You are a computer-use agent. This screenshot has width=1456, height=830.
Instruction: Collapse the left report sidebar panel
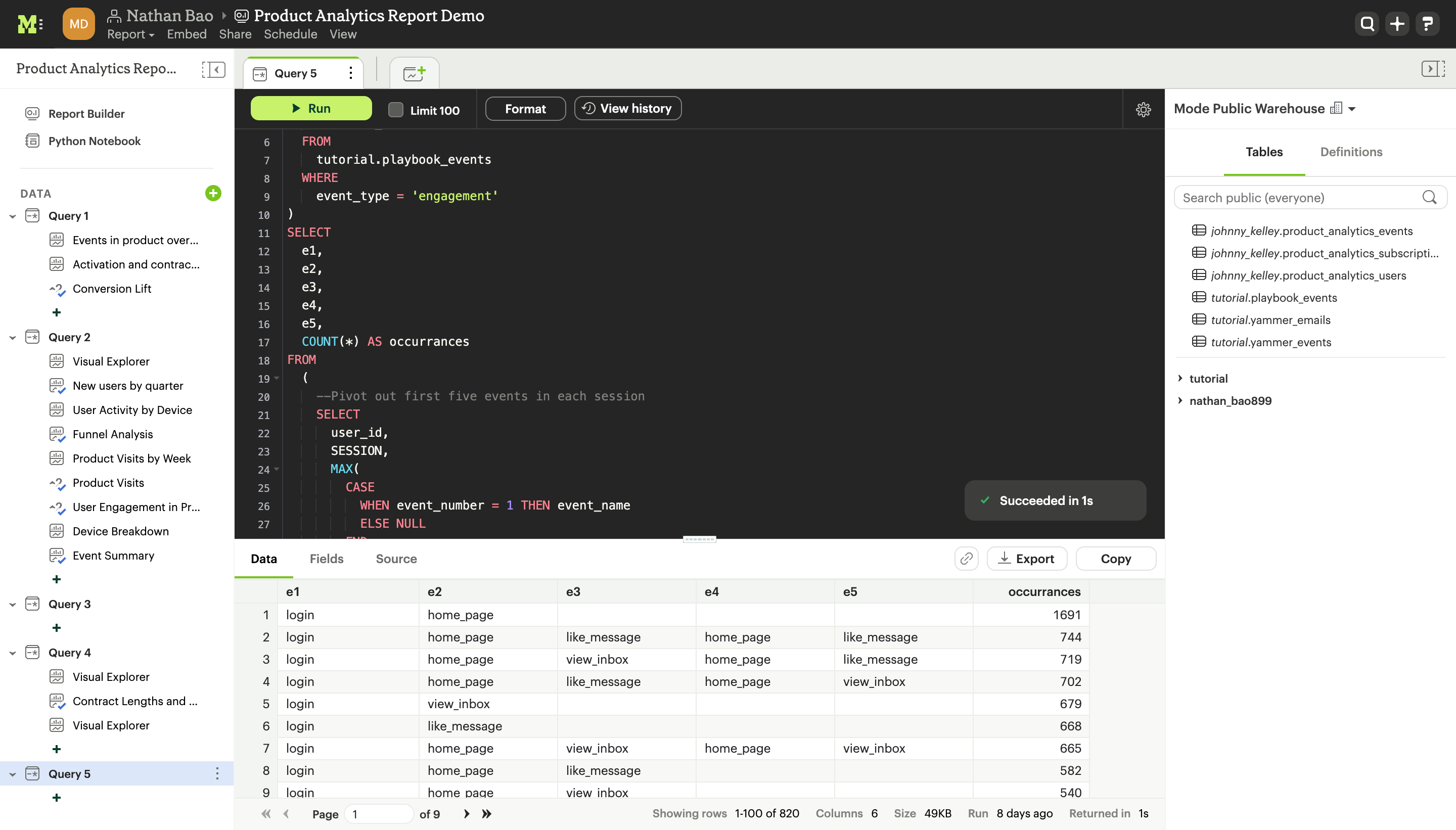[213, 70]
